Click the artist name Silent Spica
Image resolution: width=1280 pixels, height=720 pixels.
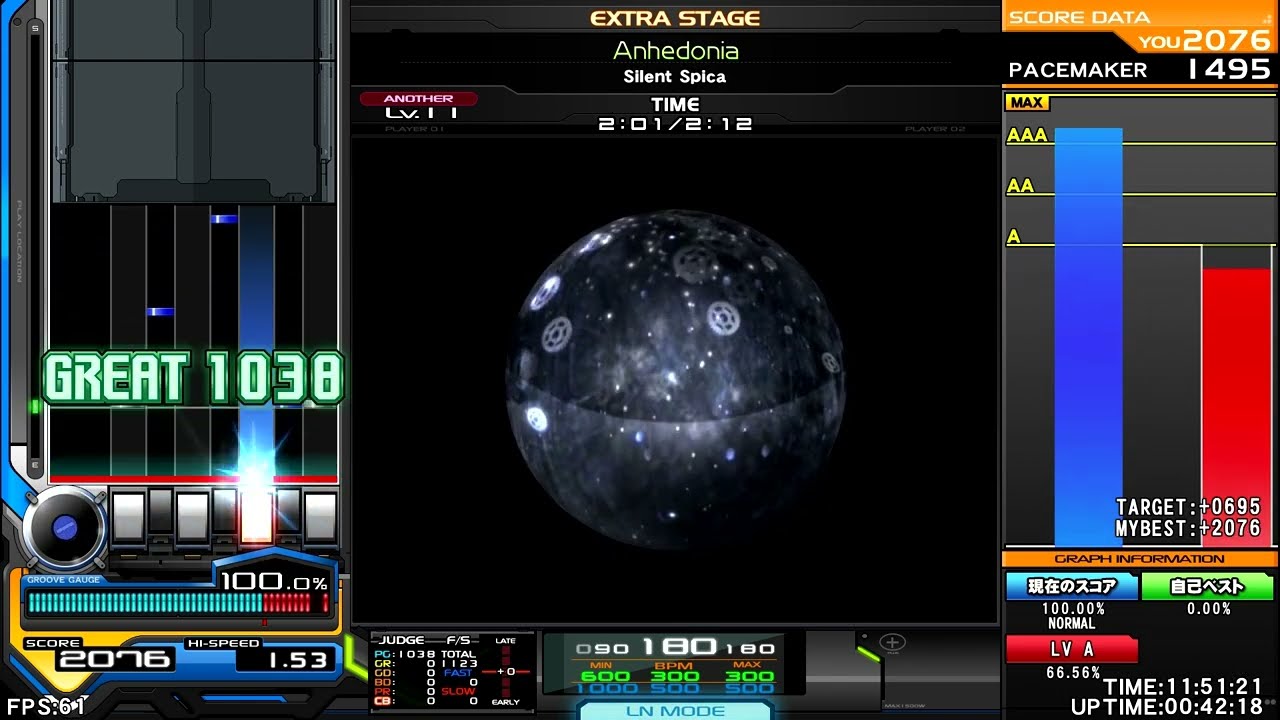675,77
